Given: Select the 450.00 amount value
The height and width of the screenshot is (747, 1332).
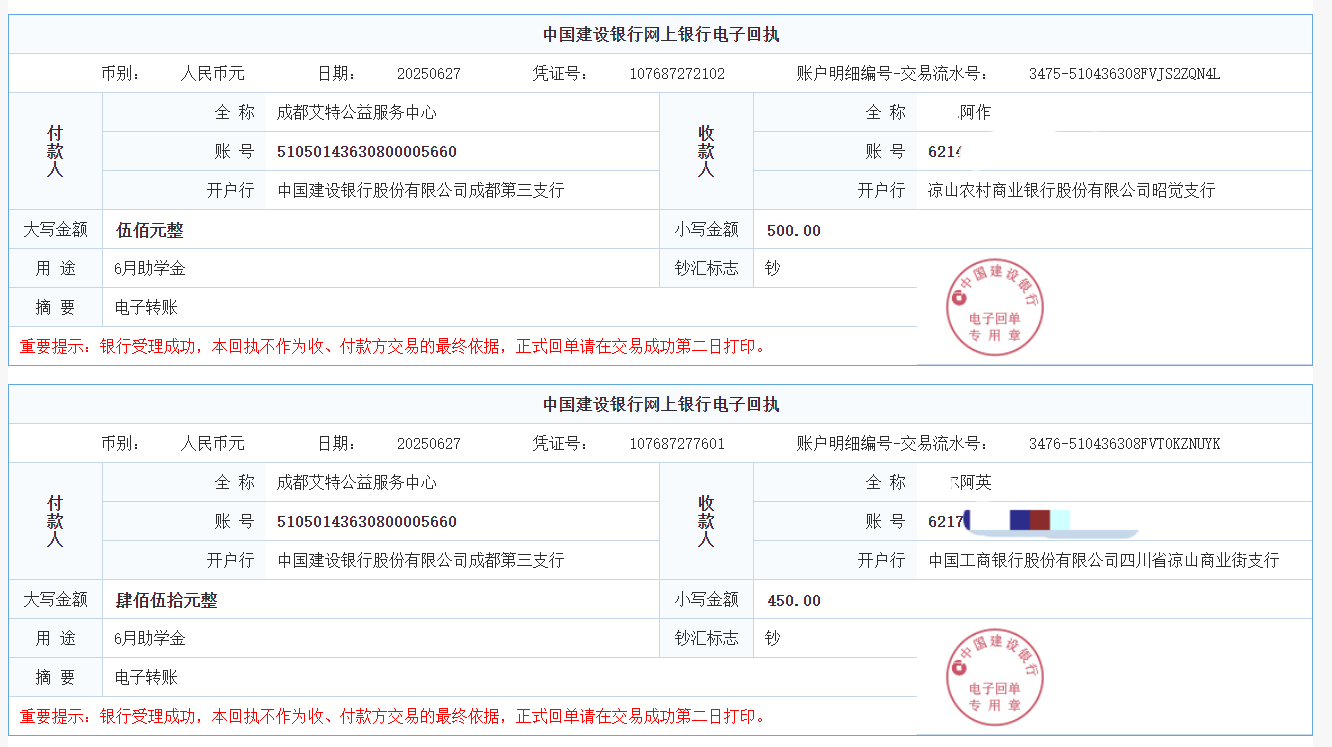Looking at the screenshot, I should coord(793,601).
